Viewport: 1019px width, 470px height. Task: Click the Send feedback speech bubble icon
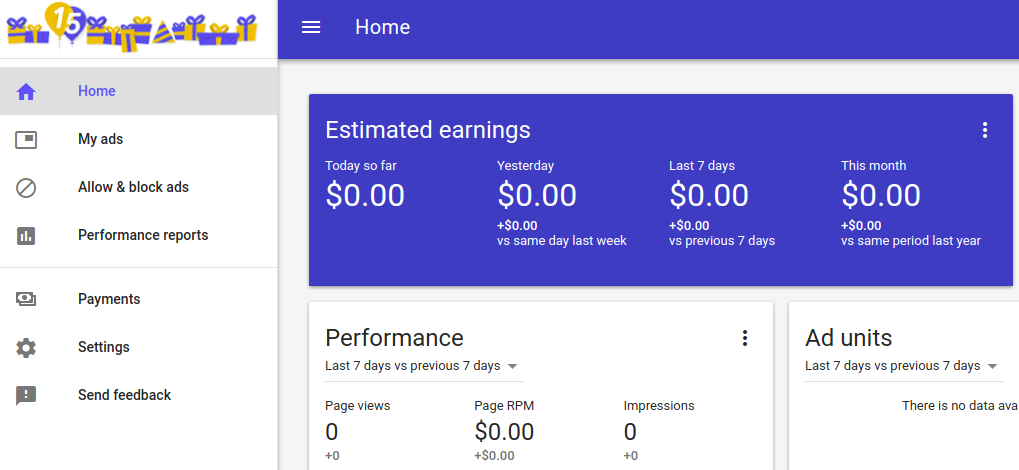click(26, 395)
